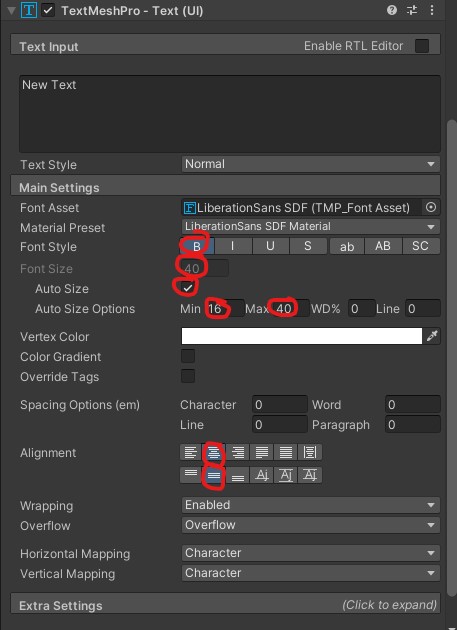
Task: Uncheck the Auto Size checkbox
Action: (188, 288)
